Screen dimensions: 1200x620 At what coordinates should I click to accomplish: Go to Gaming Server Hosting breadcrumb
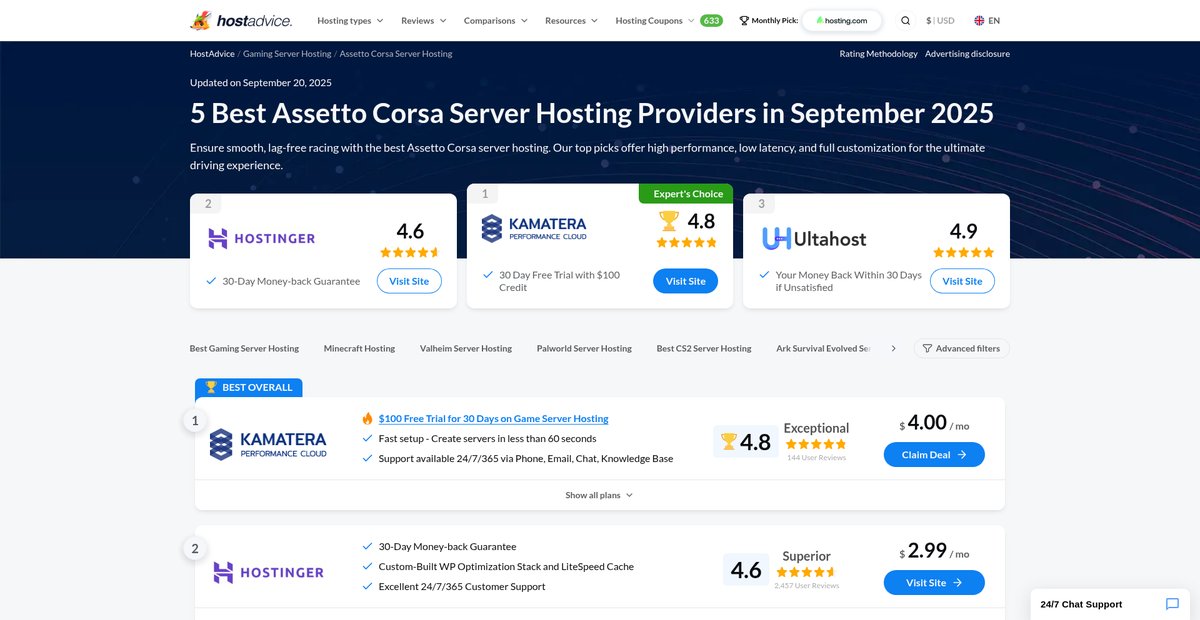tap(287, 54)
